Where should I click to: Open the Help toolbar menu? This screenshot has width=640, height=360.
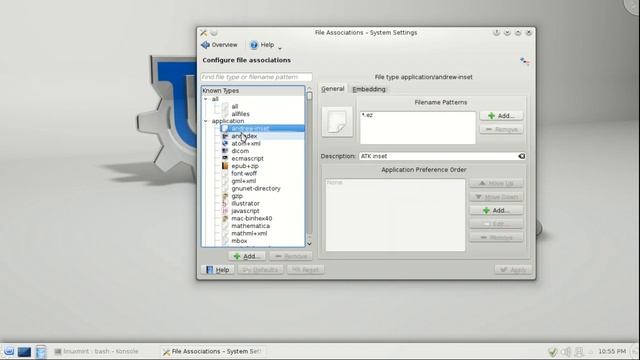click(262, 45)
